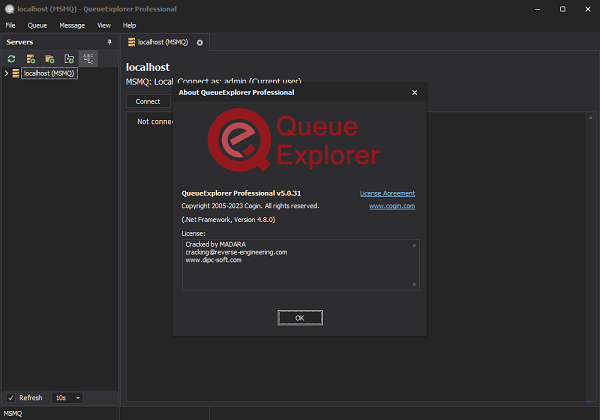Viewport: 600px width, 420px height.
Task: Click the QueueExplorer app icon in title bar
Action: [x=9, y=9]
